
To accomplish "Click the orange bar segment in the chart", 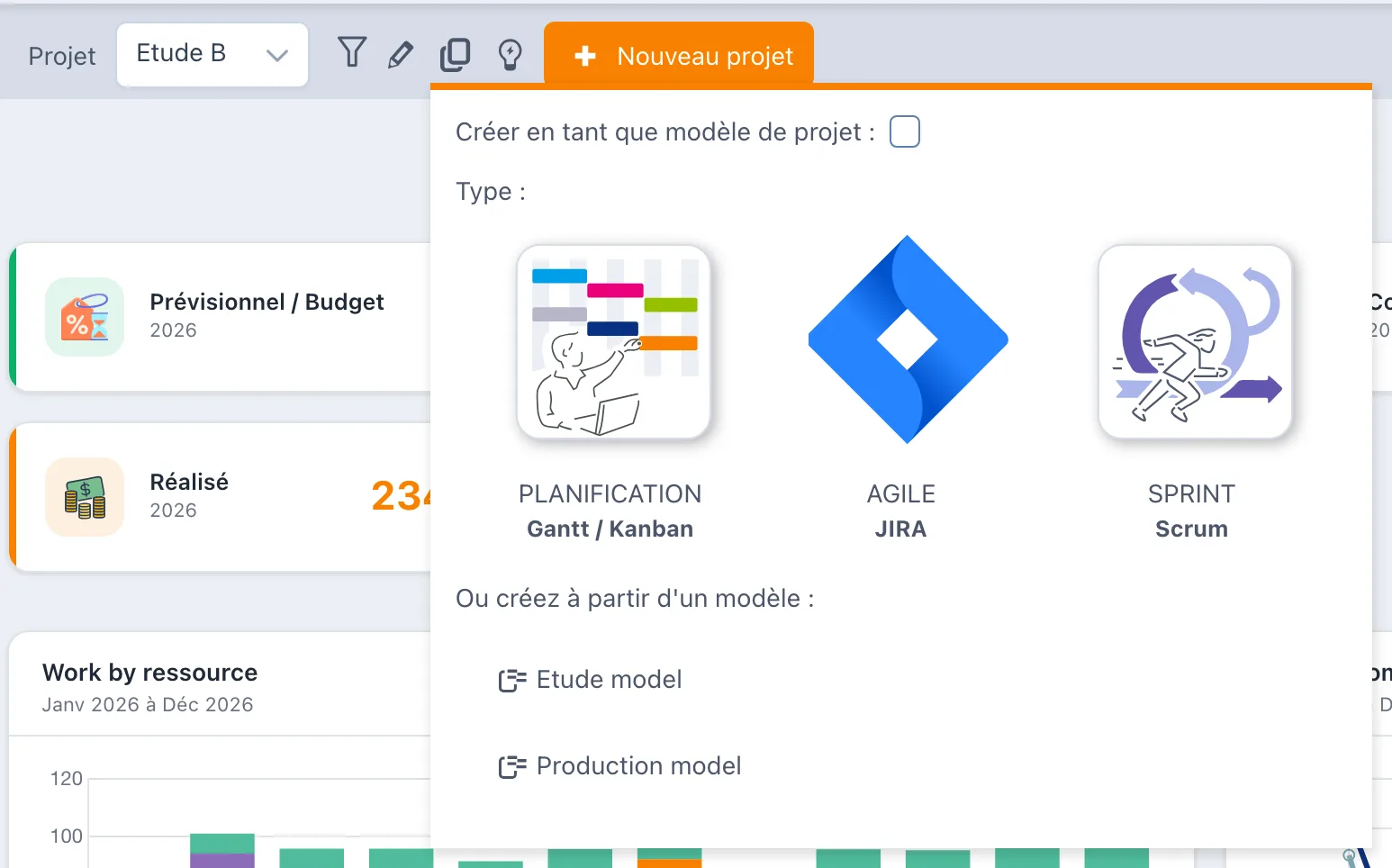I will 669,863.
